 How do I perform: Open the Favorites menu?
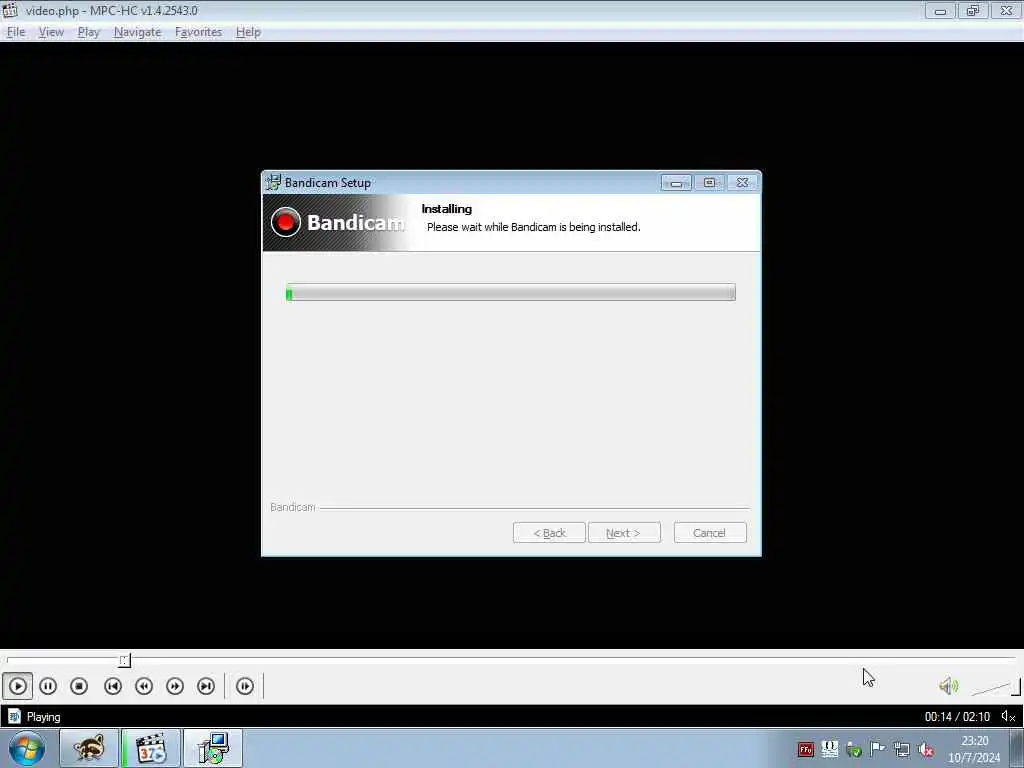tap(199, 32)
